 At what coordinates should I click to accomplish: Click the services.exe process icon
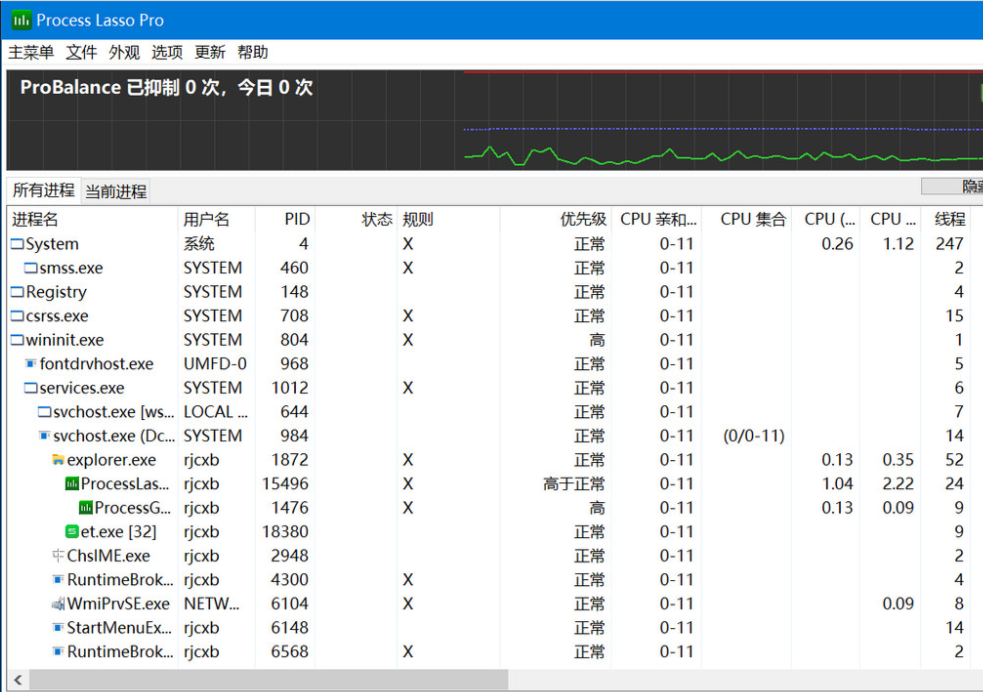31,388
